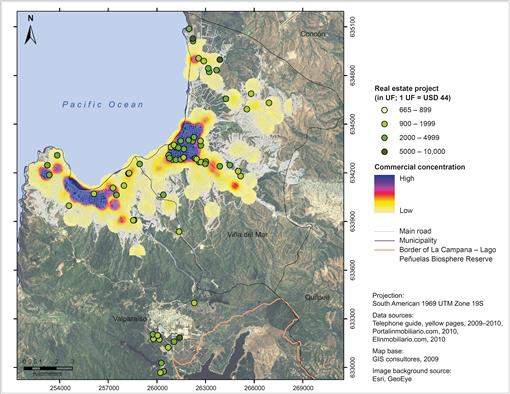
Task: Click the 635100 y-axis coordinate label
Action: (x=356, y=27)
